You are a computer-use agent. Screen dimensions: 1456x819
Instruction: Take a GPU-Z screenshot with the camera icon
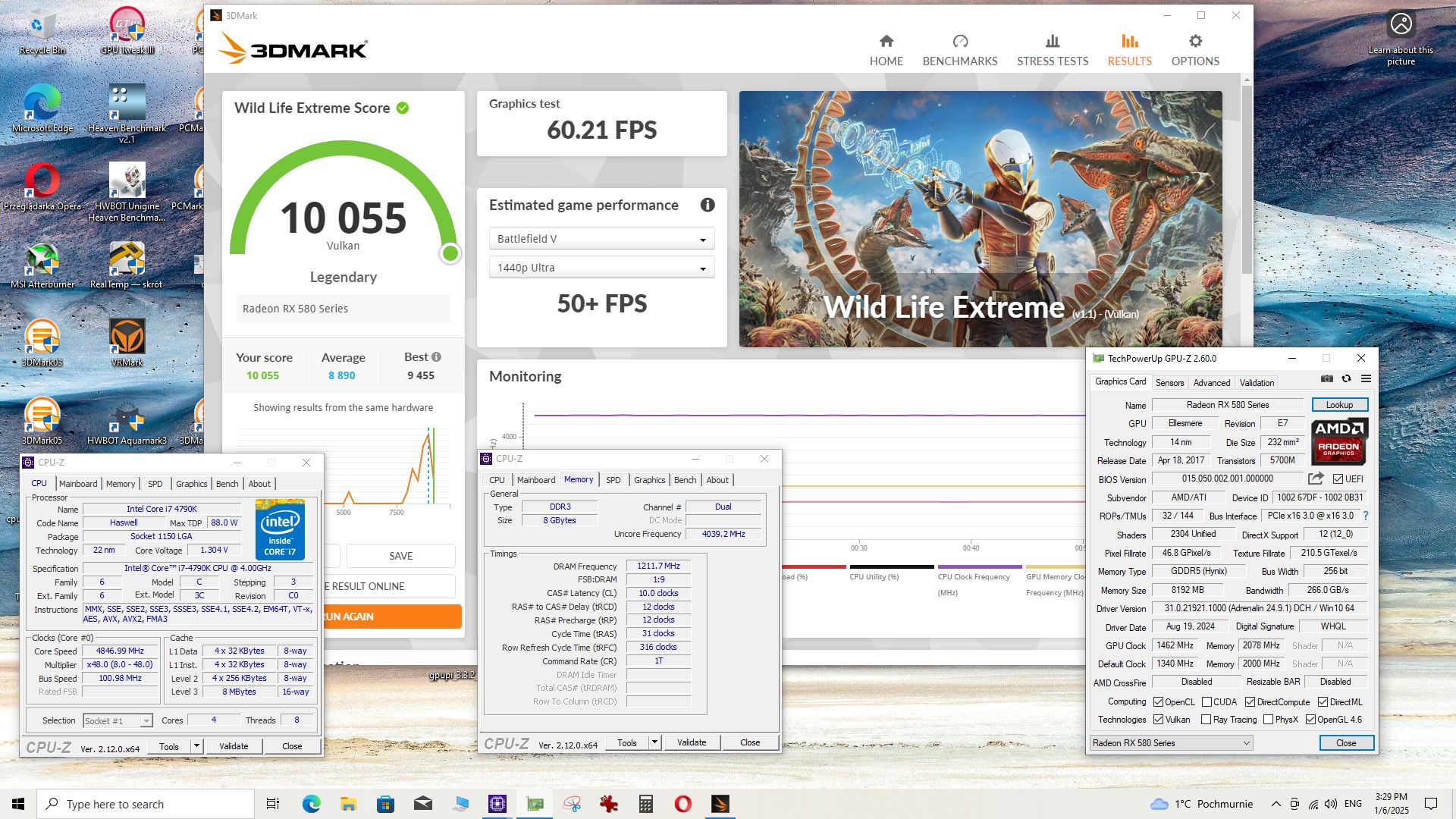click(1326, 378)
